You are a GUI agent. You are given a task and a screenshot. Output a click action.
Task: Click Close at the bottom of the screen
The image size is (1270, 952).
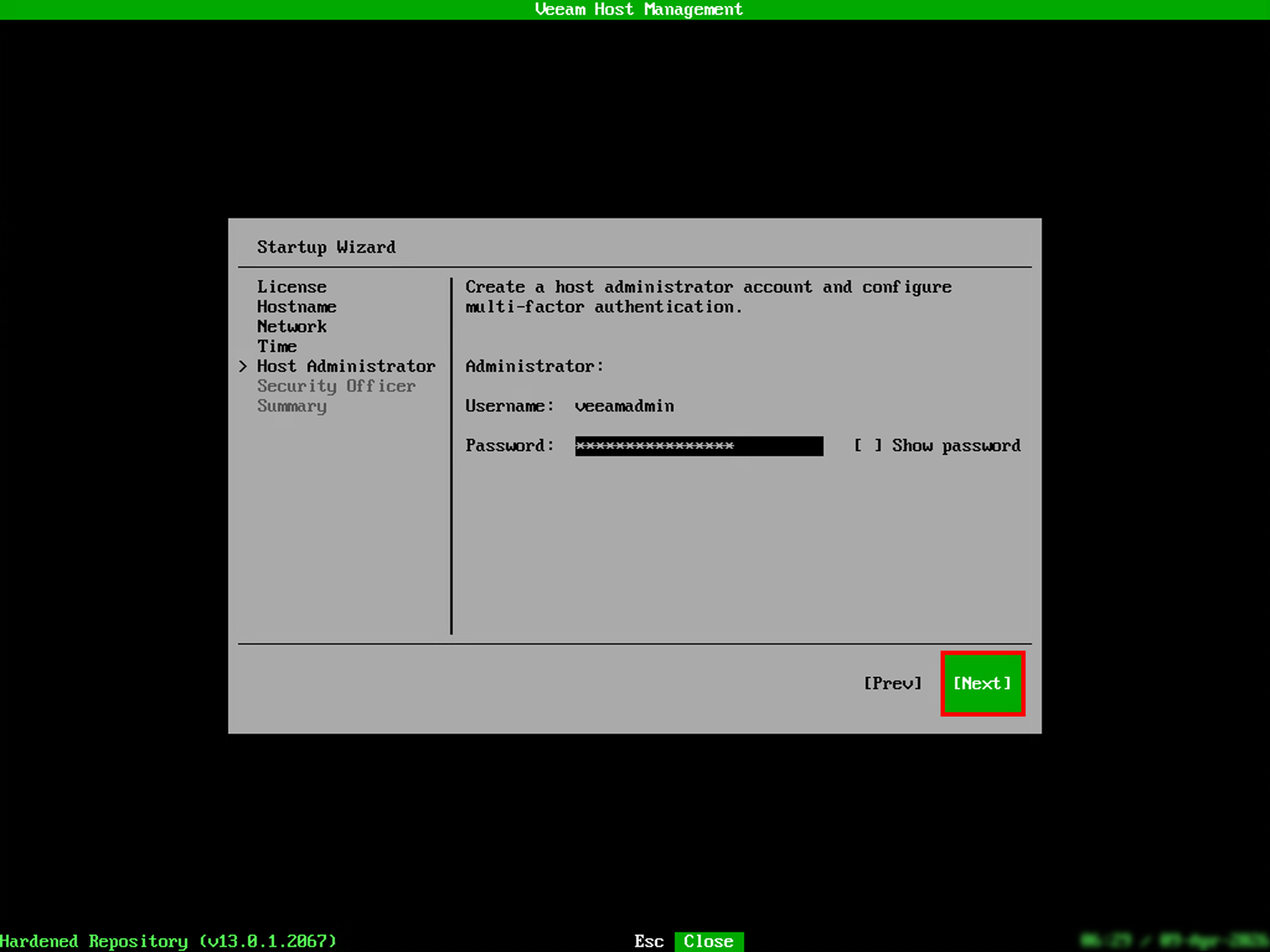click(708, 941)
